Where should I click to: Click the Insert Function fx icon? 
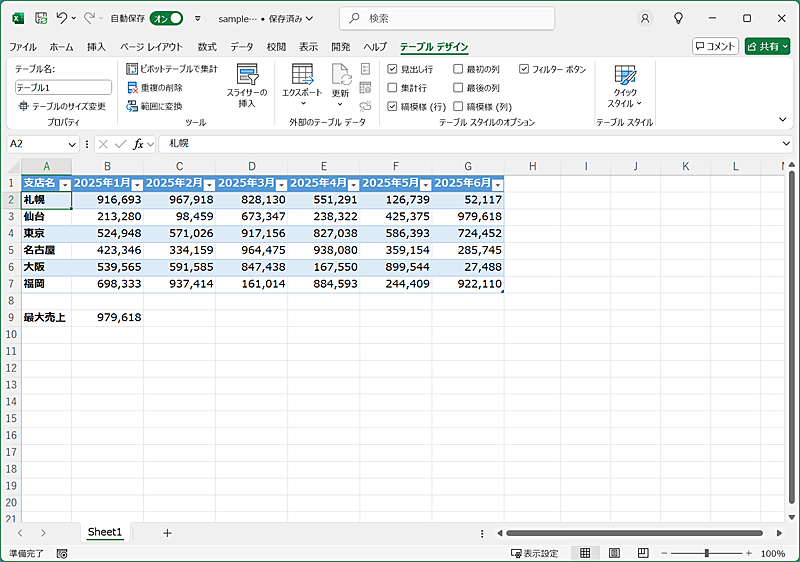point(138,144)
